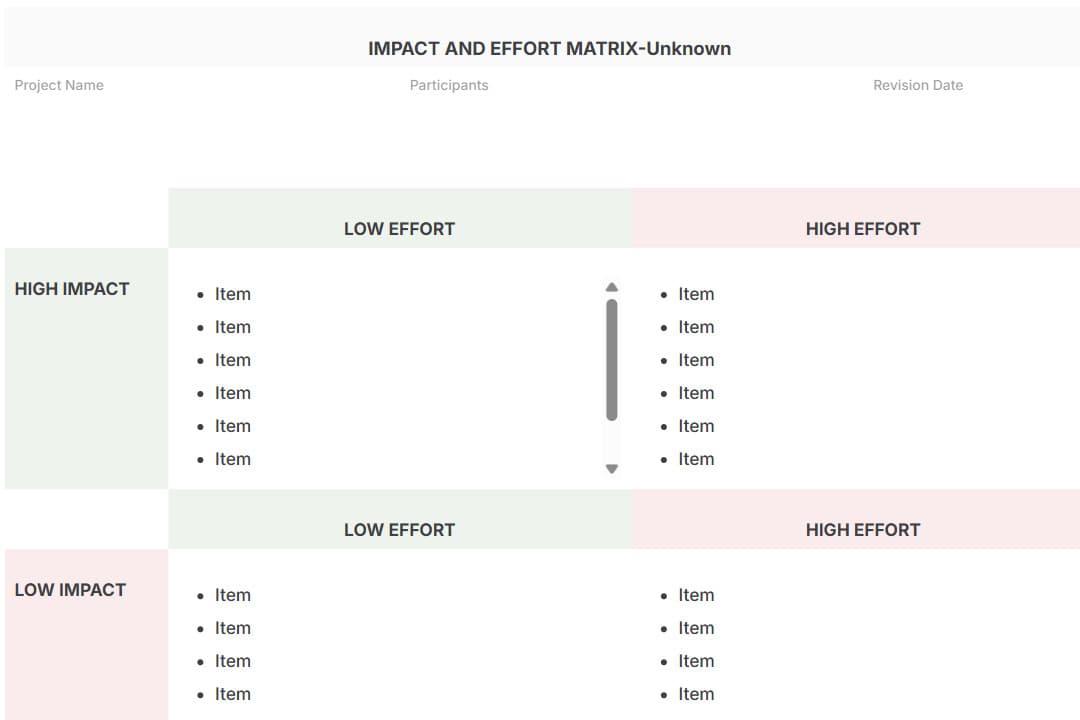Select the Revision Date field
The width and height of the screenshot is (1080, 720).
click(917, 85)
